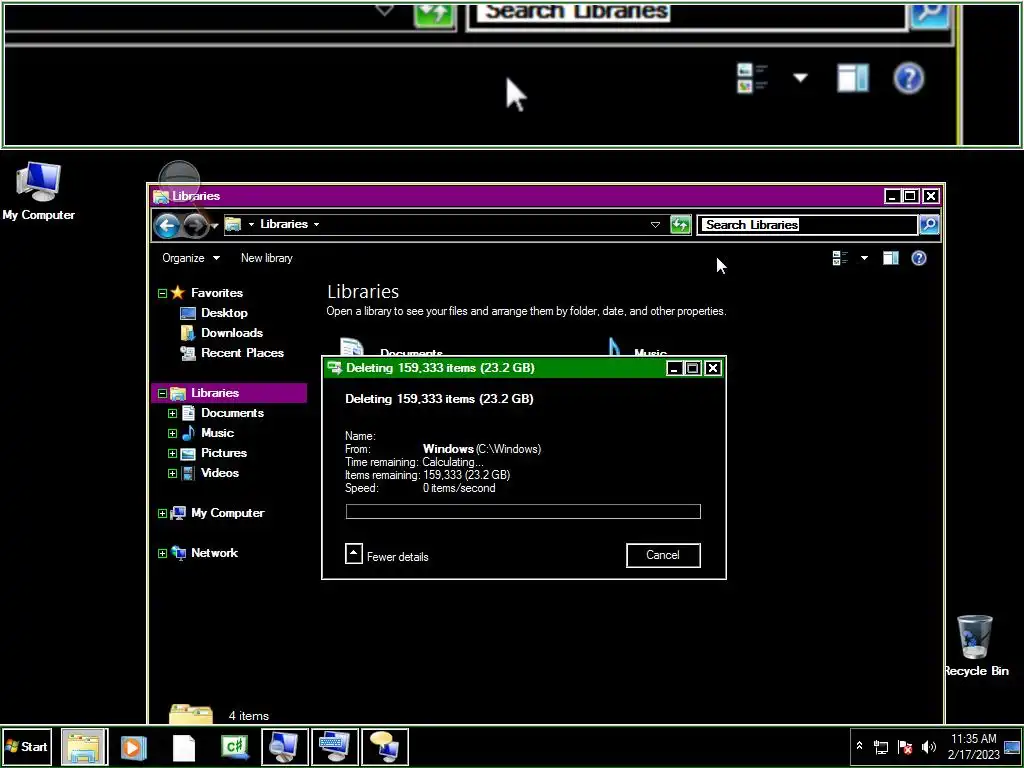Click the volume speaker tray icon

(x=928, y=747)
